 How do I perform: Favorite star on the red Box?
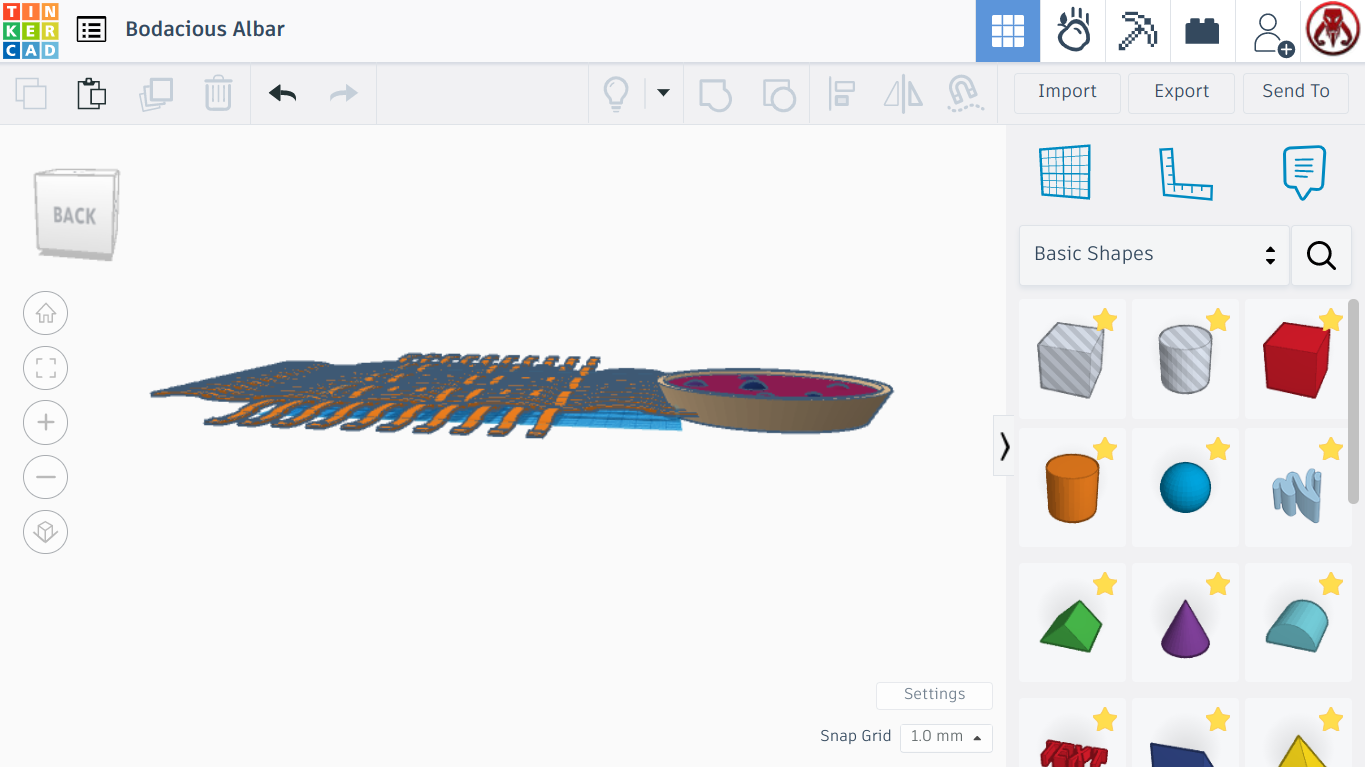point(1331,320)
